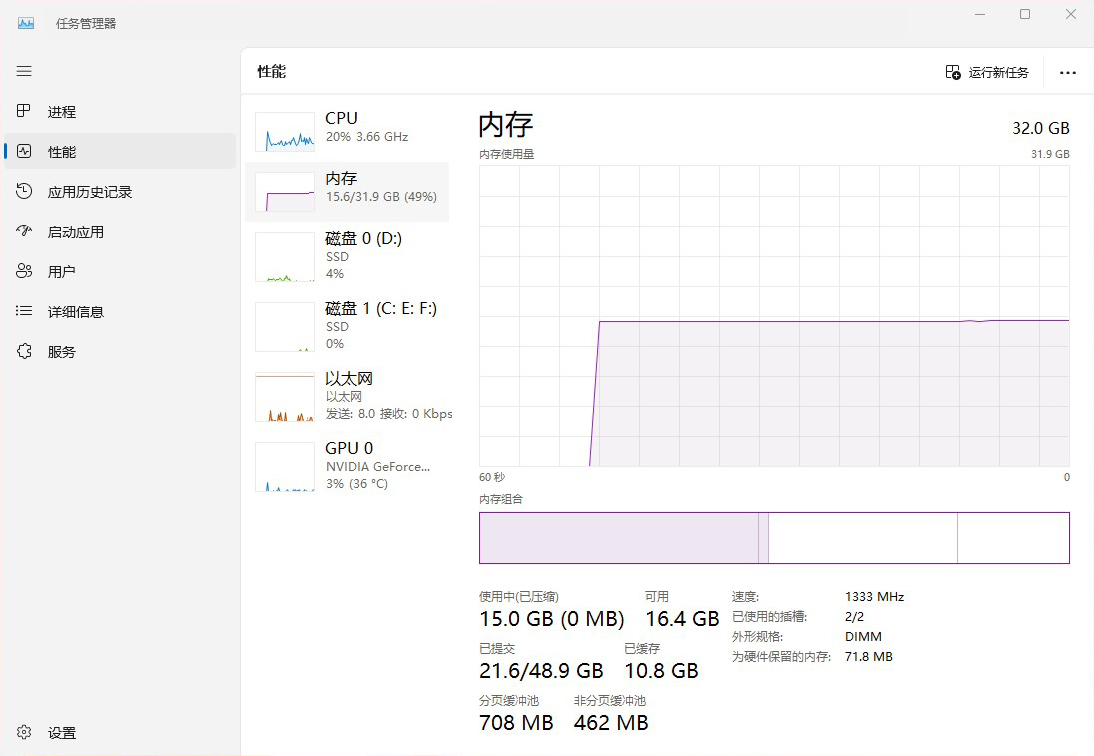
Task: Open the 设置 gear icon
Action: [24, 732]
